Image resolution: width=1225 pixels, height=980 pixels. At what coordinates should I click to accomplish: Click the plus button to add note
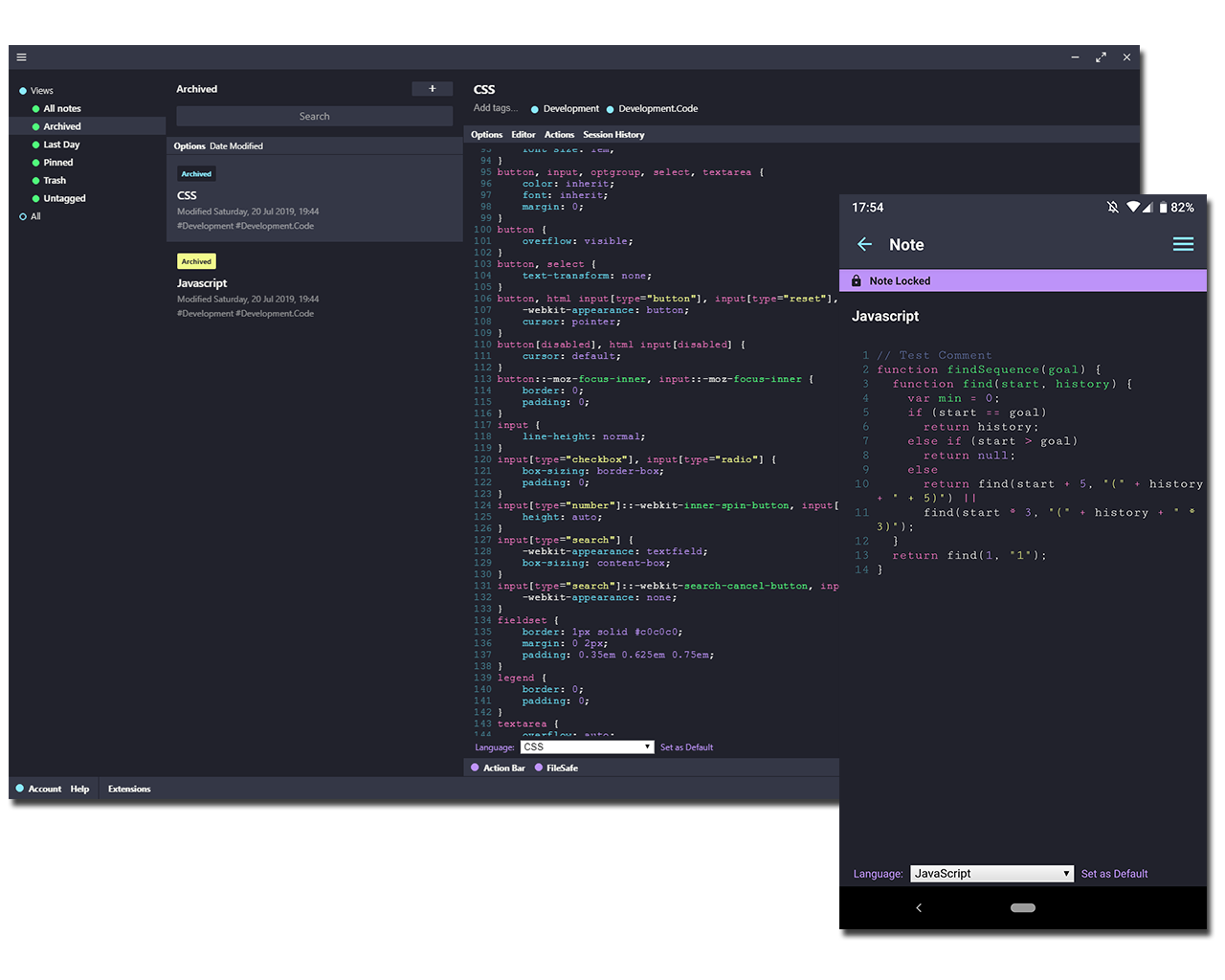pos(432,89)
